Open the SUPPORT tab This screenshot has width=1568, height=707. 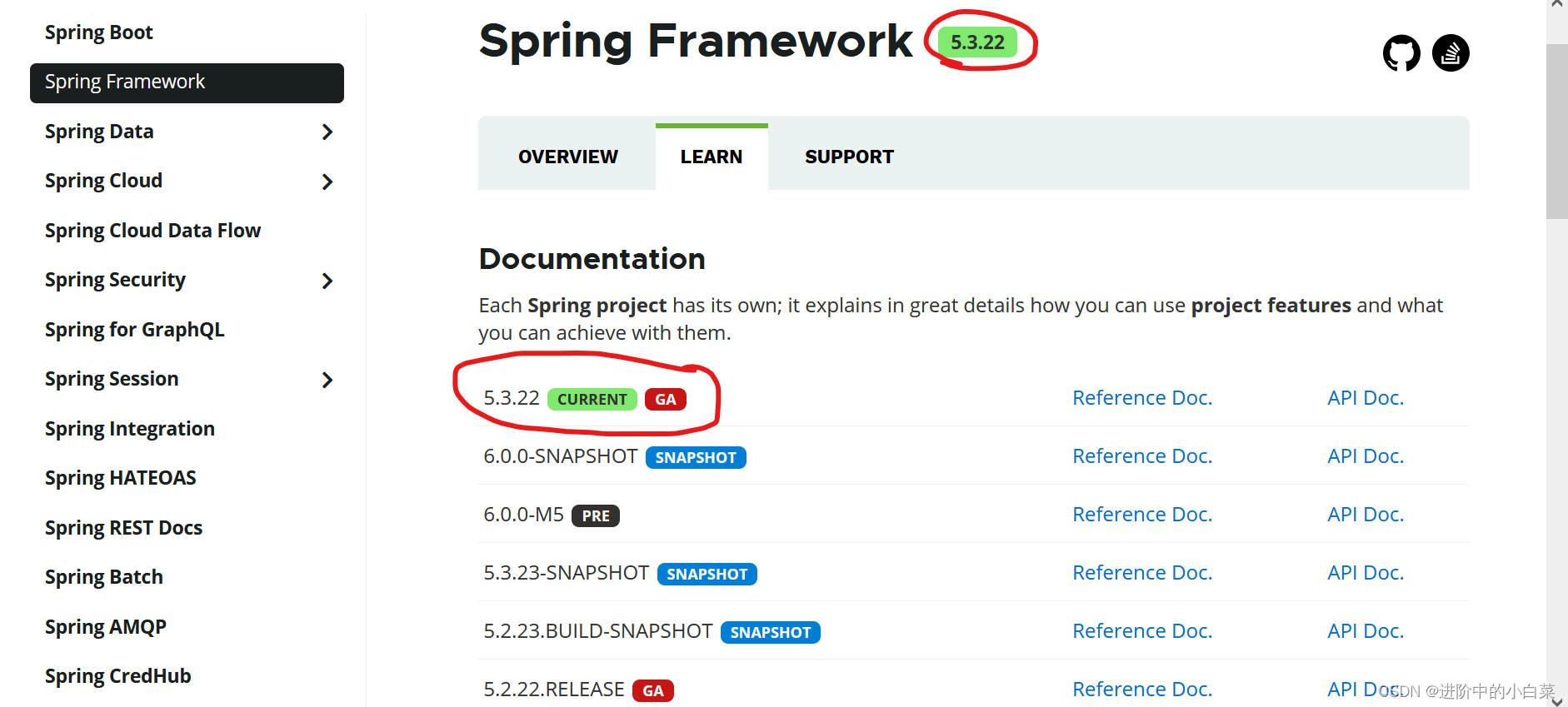(x=849, y=157)
